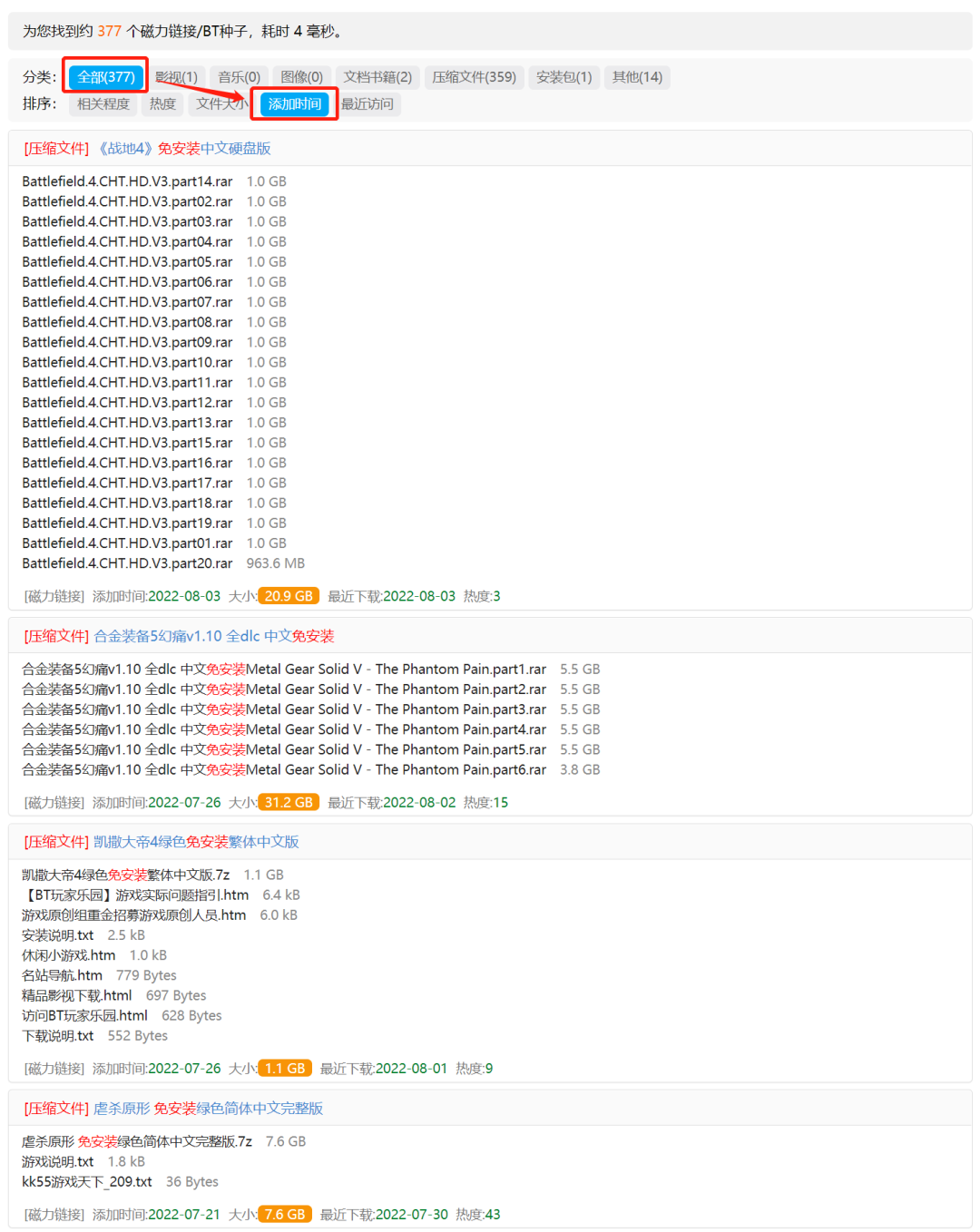Select the 休闲小游戏.htm file
The height and width of the screenshot is (1232, 980).
coord(69,955)
